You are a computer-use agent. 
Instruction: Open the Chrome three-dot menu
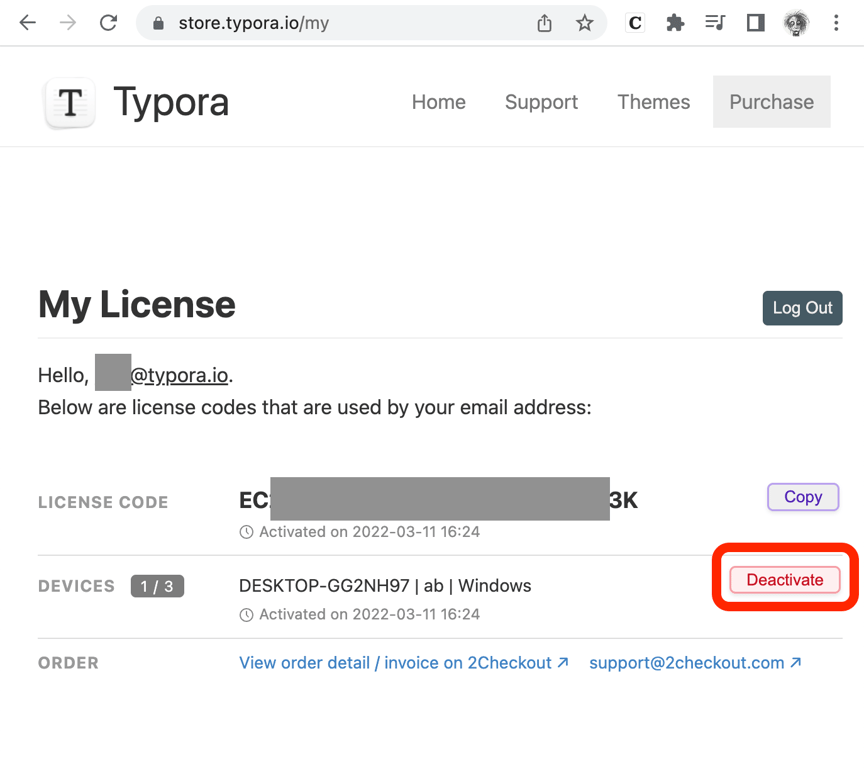836,23
